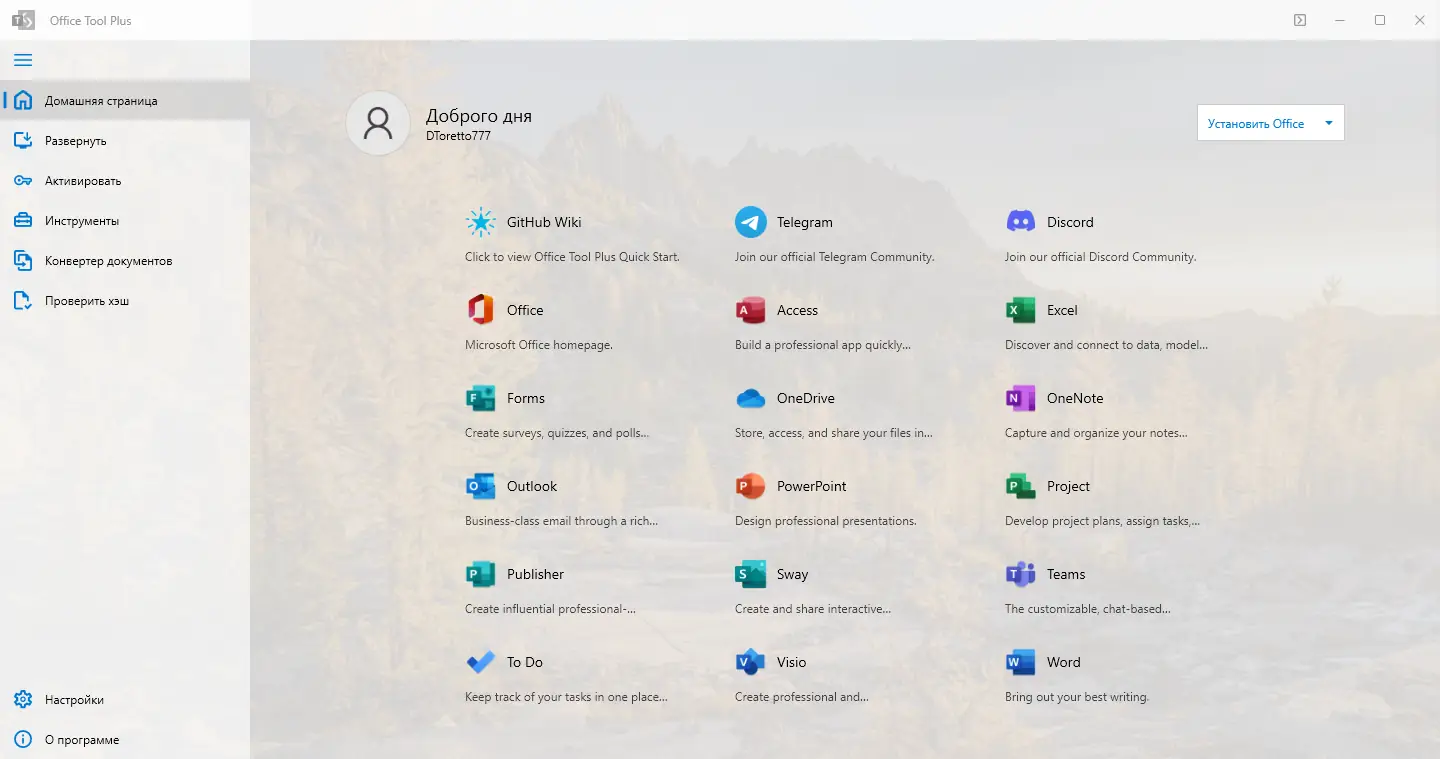Open the Домашняя страница menu item

pos(125,100)
